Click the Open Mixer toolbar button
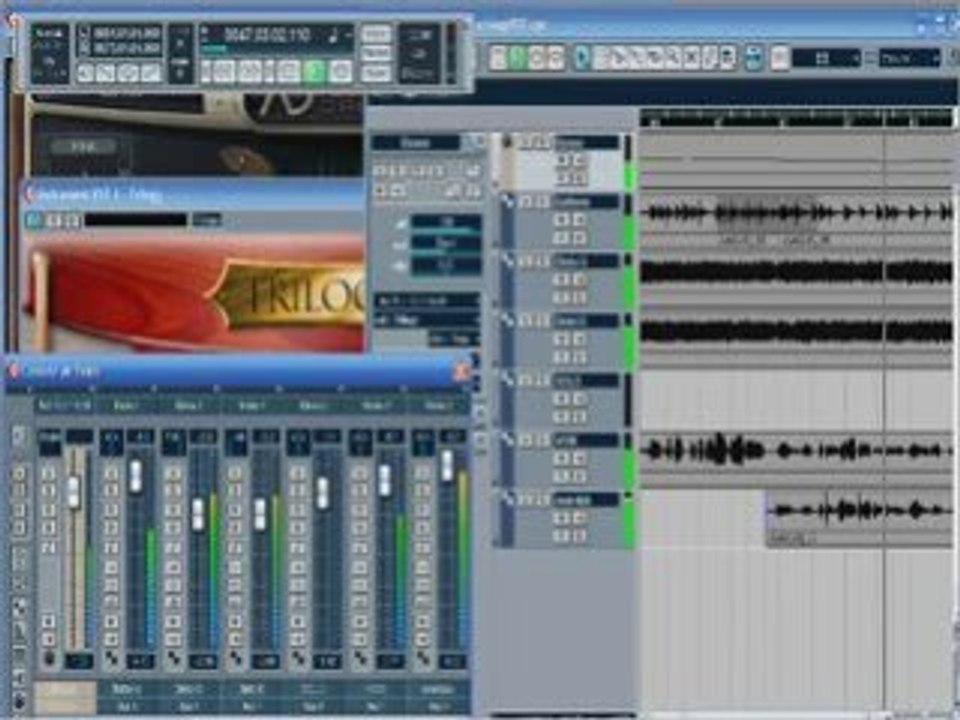 coord(555,58)
